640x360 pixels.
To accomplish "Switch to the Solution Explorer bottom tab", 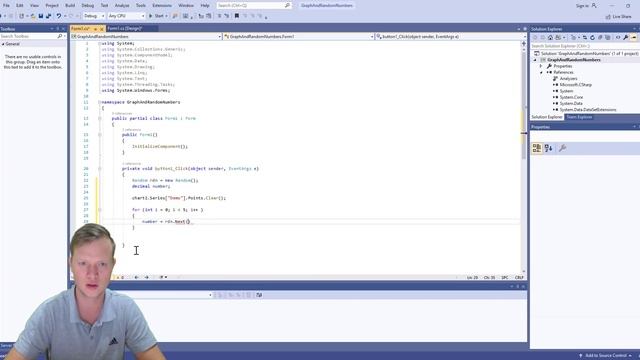I will [x=547, y=117].
